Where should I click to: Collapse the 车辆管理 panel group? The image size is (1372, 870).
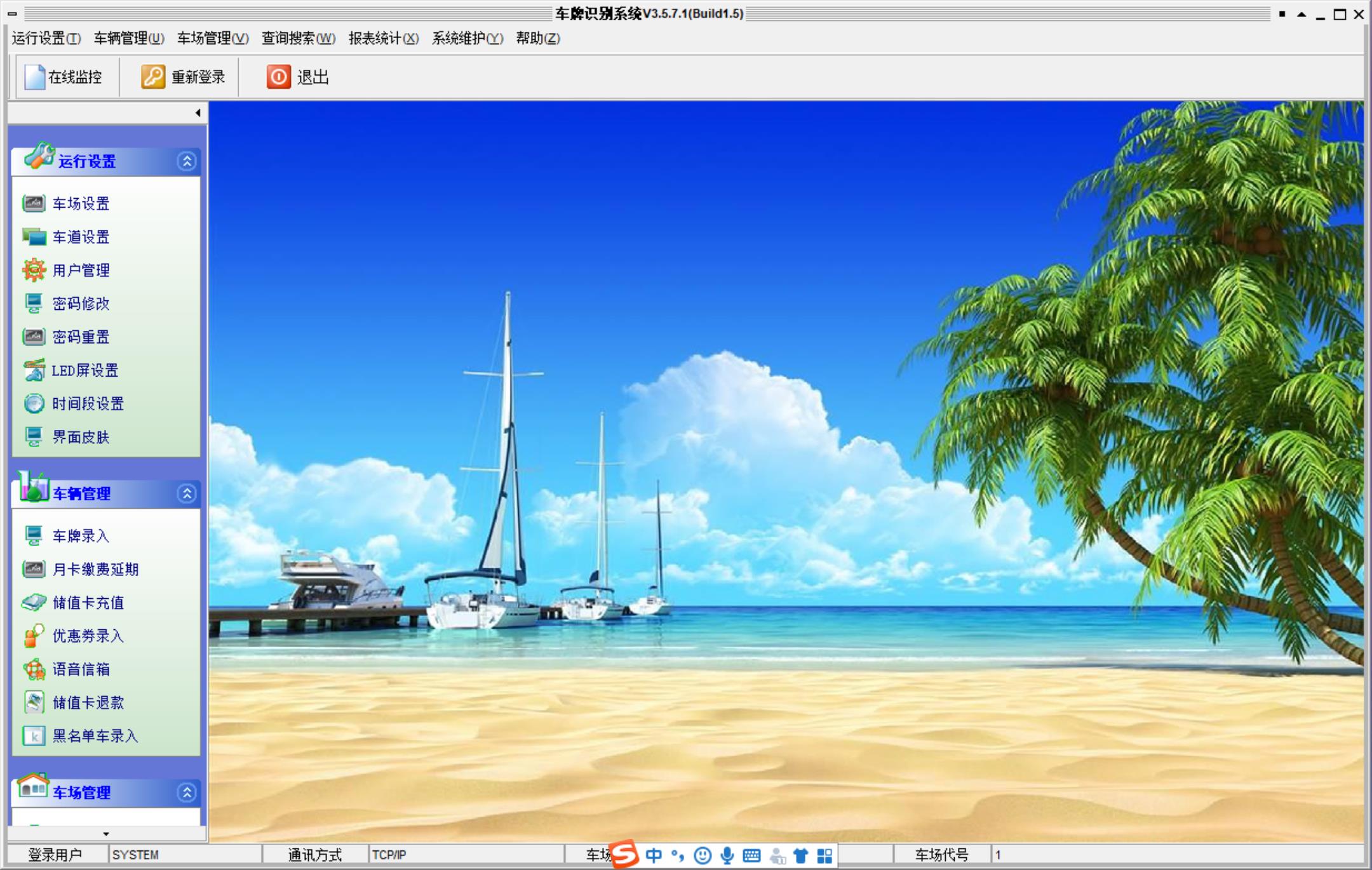coord(187,493)
